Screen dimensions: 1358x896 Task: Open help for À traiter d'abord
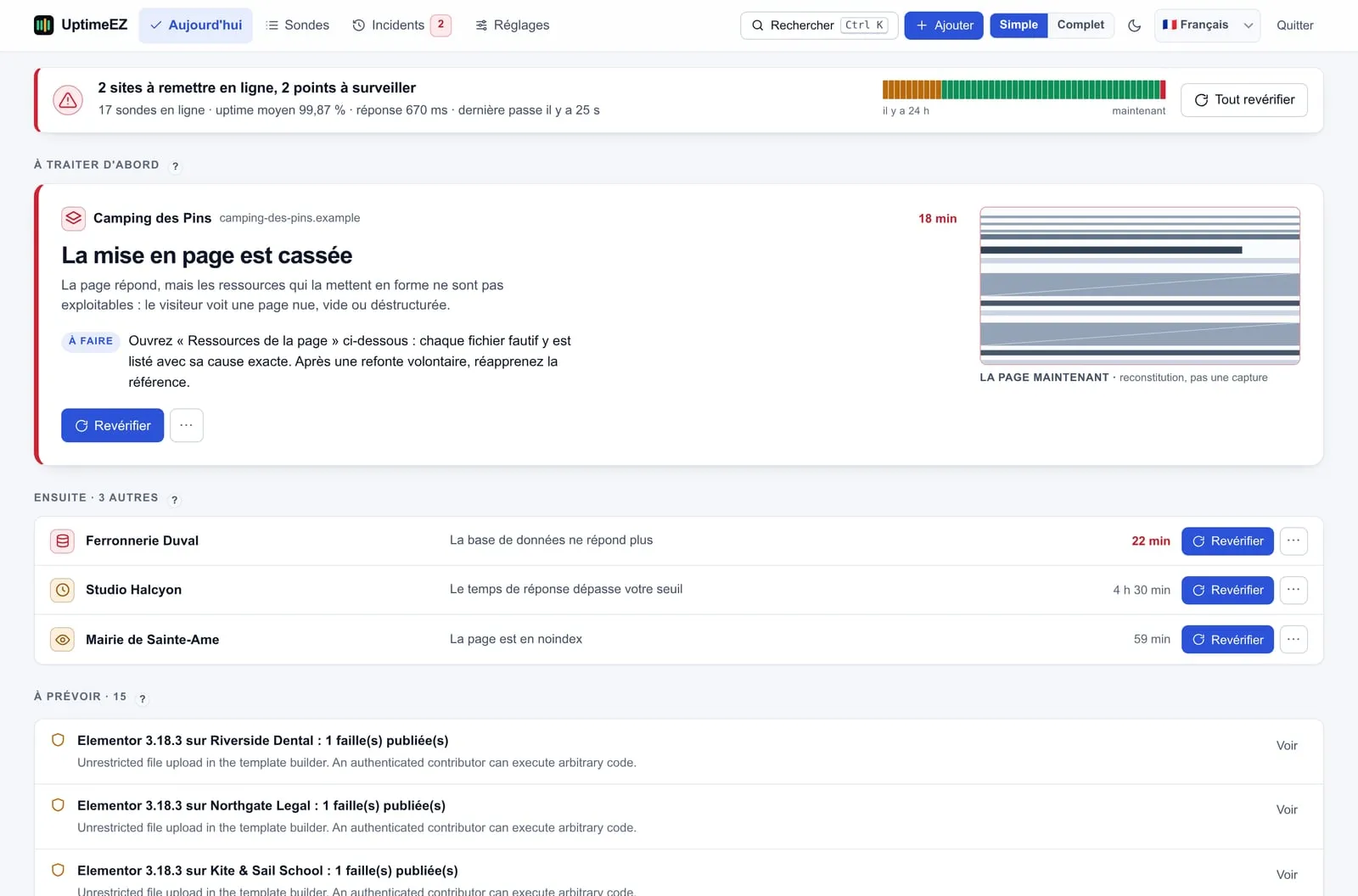(176, 166)
